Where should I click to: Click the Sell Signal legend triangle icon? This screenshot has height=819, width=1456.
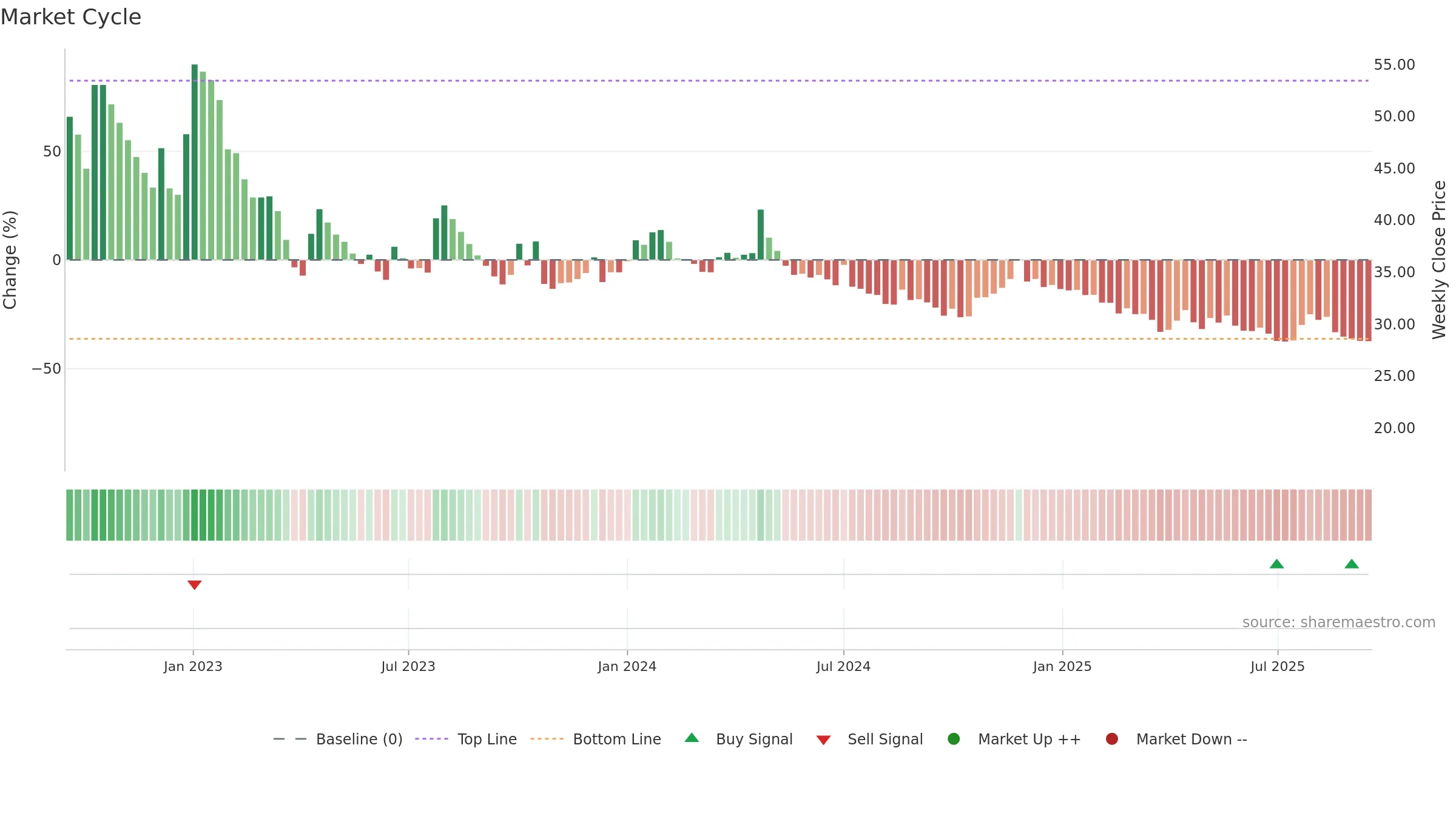point(823,740)
